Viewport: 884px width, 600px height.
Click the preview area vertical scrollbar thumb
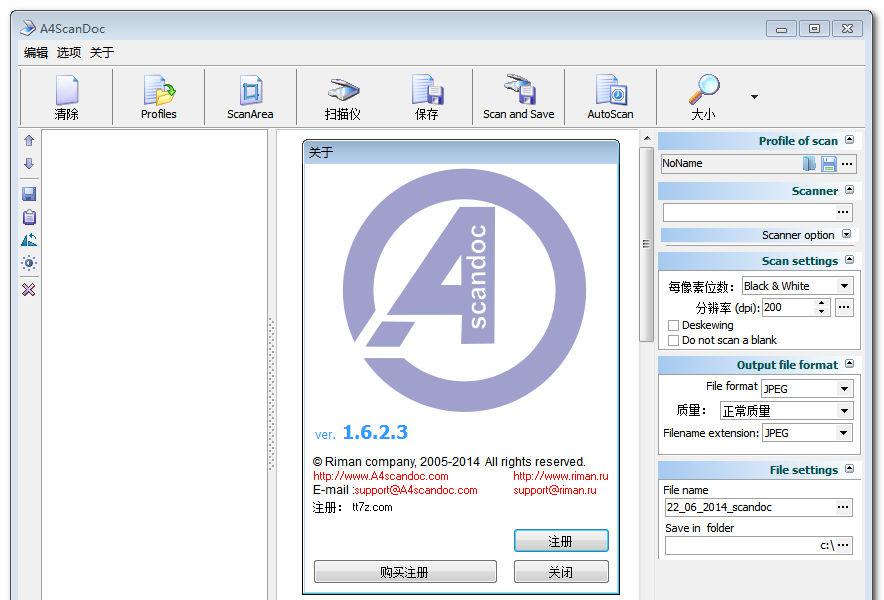(646, 244)
